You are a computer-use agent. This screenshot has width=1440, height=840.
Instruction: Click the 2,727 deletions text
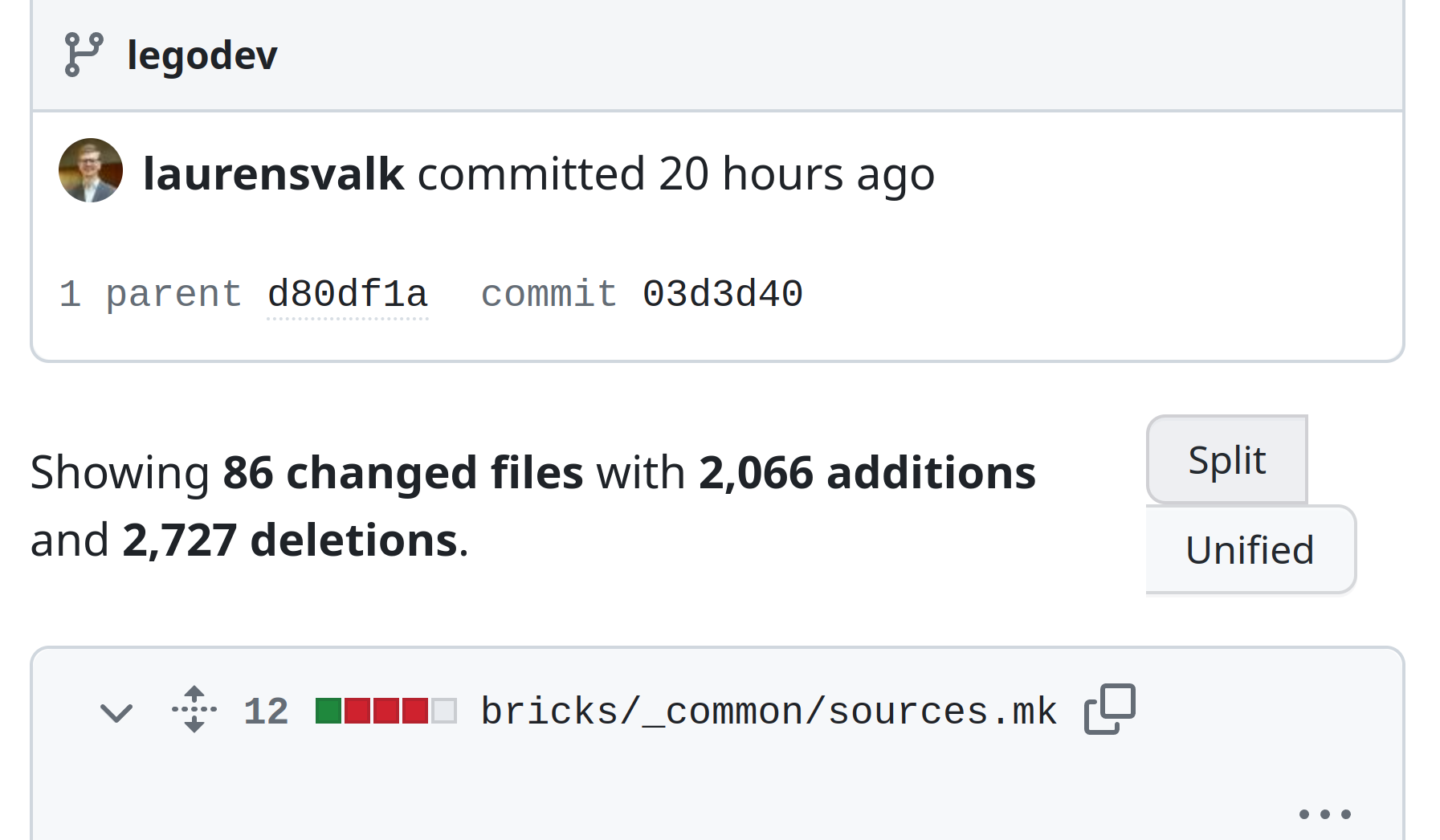point(290,540)
